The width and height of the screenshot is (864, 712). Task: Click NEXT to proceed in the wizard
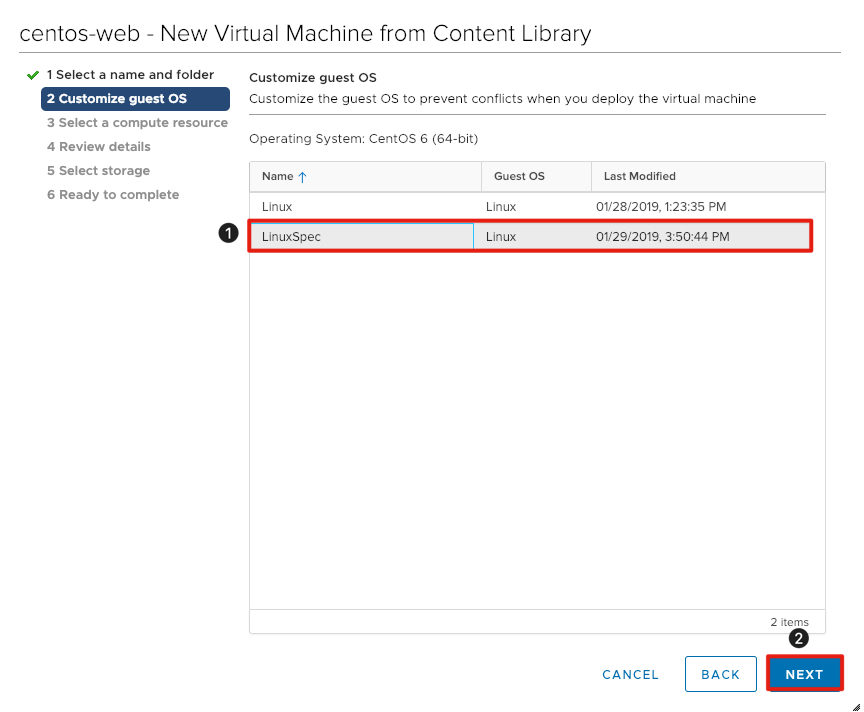[x=805, y=674]
